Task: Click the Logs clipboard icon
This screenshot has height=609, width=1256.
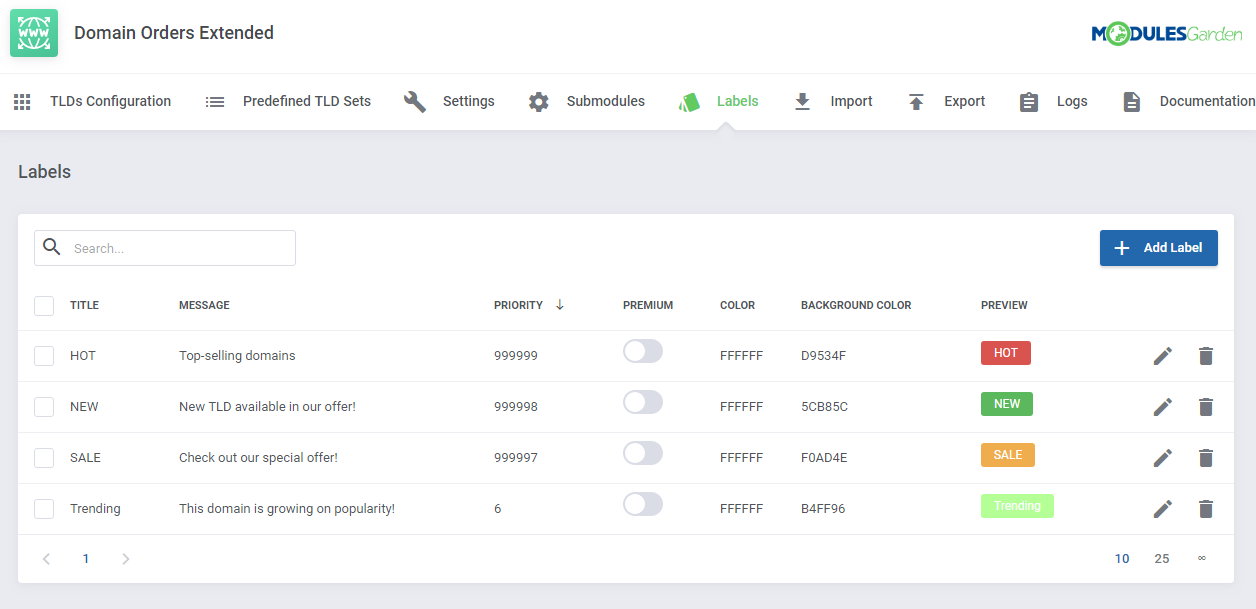Action: pos(1029,101)
